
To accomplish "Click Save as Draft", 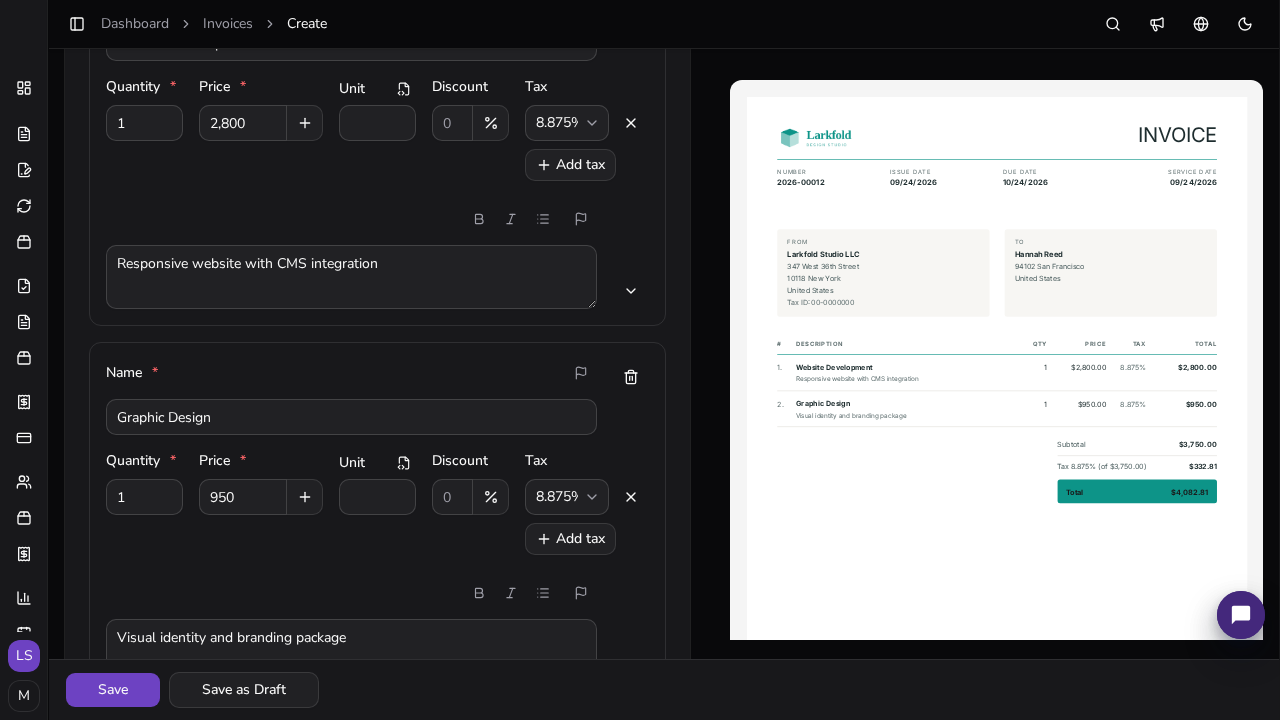I will pos(244,690).
